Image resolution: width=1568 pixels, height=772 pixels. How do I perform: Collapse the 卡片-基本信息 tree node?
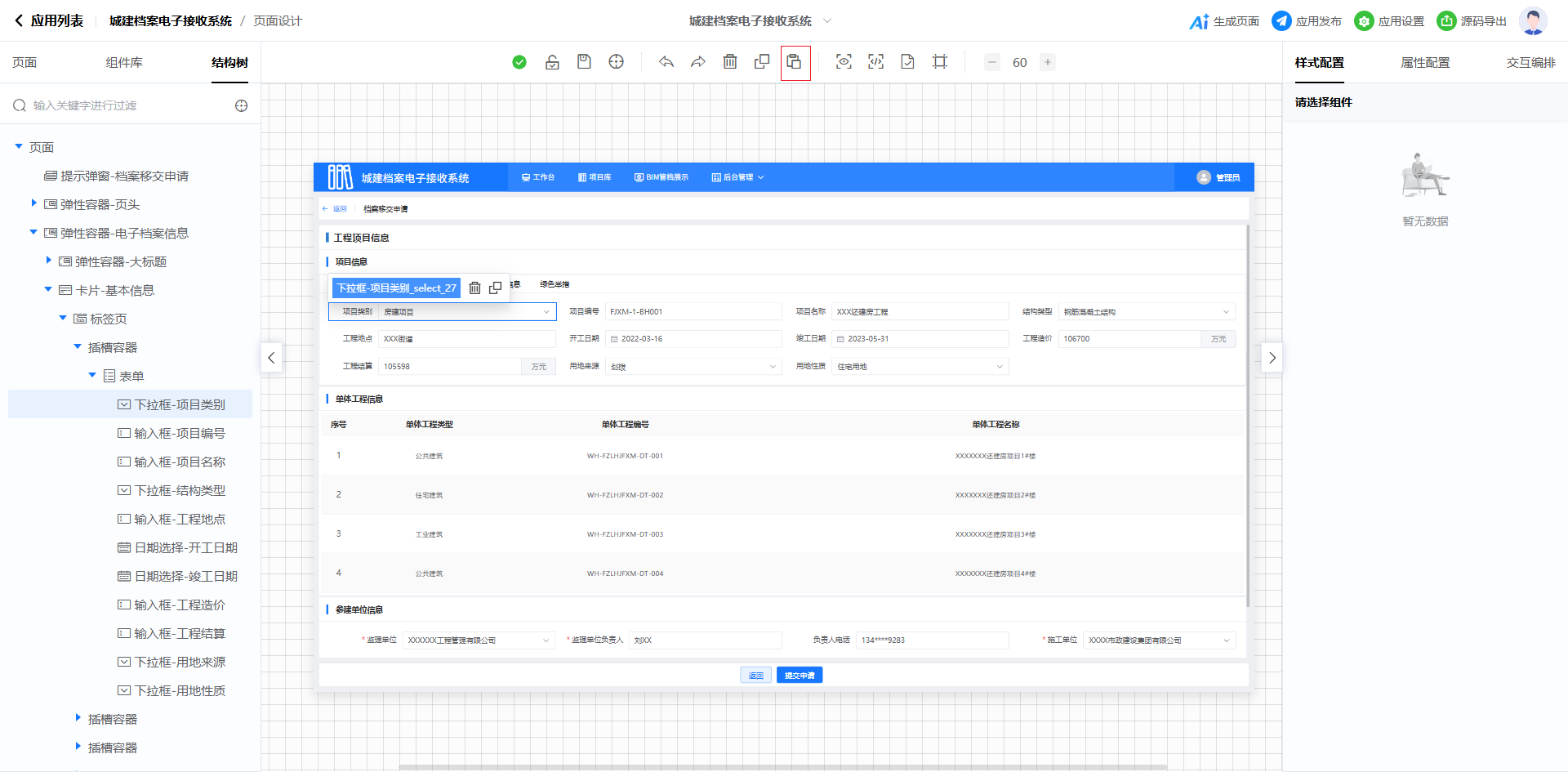[48, 289]
